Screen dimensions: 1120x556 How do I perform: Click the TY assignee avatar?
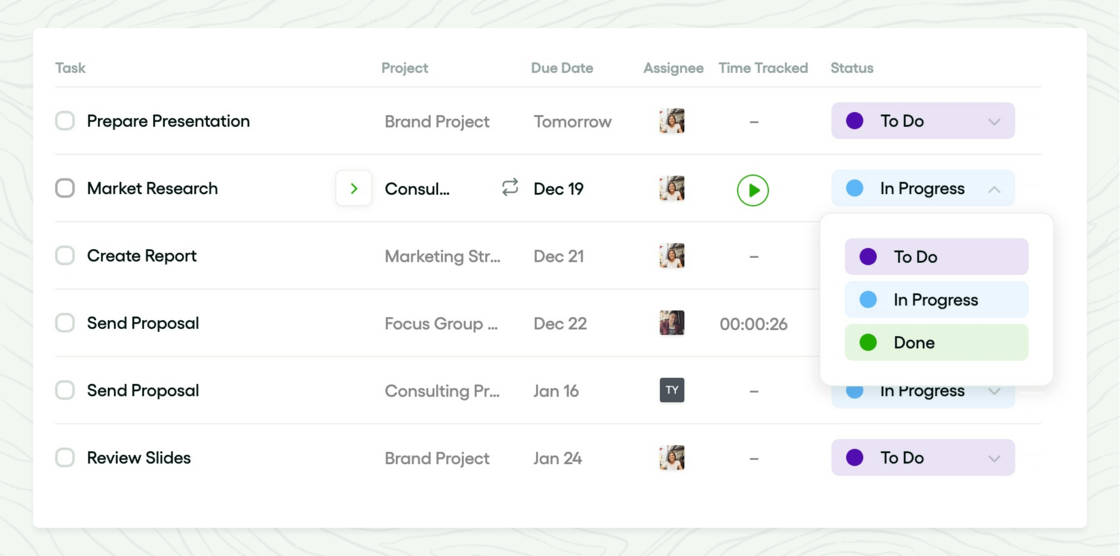[672, 390]
